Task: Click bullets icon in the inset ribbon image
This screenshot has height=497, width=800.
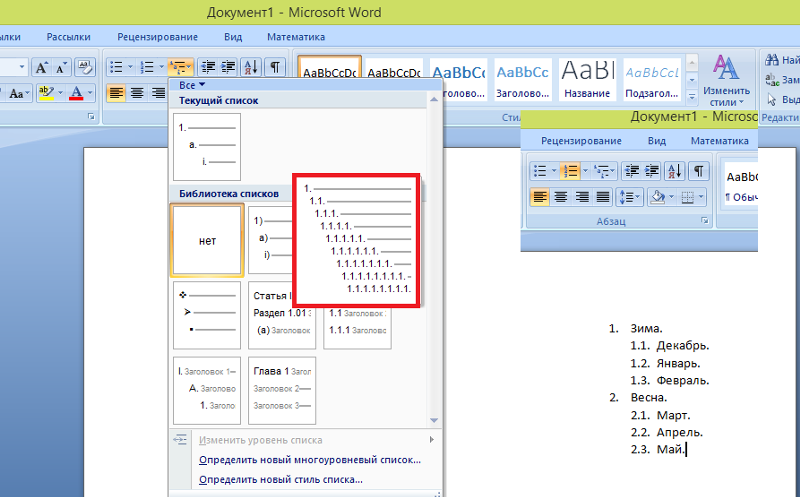Action: coord(540,171)
